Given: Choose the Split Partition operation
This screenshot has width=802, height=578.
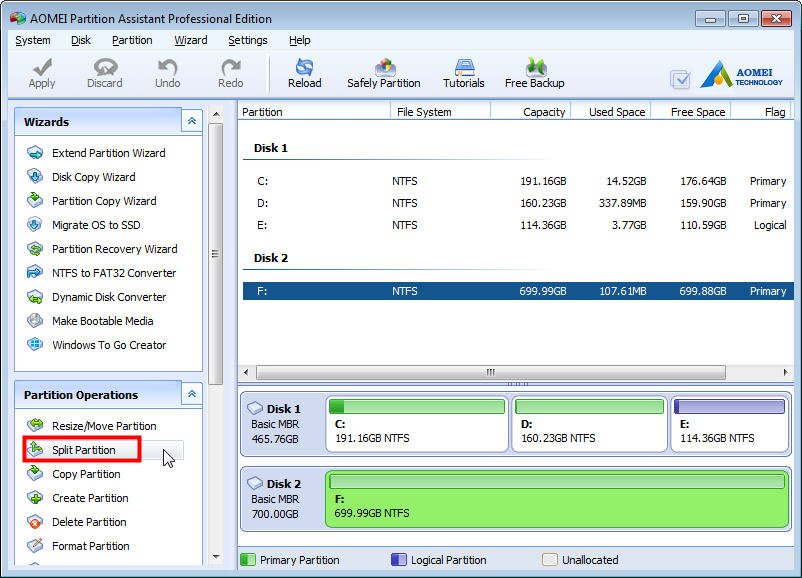Looking at the screenshot, I should tap(83, 450).
